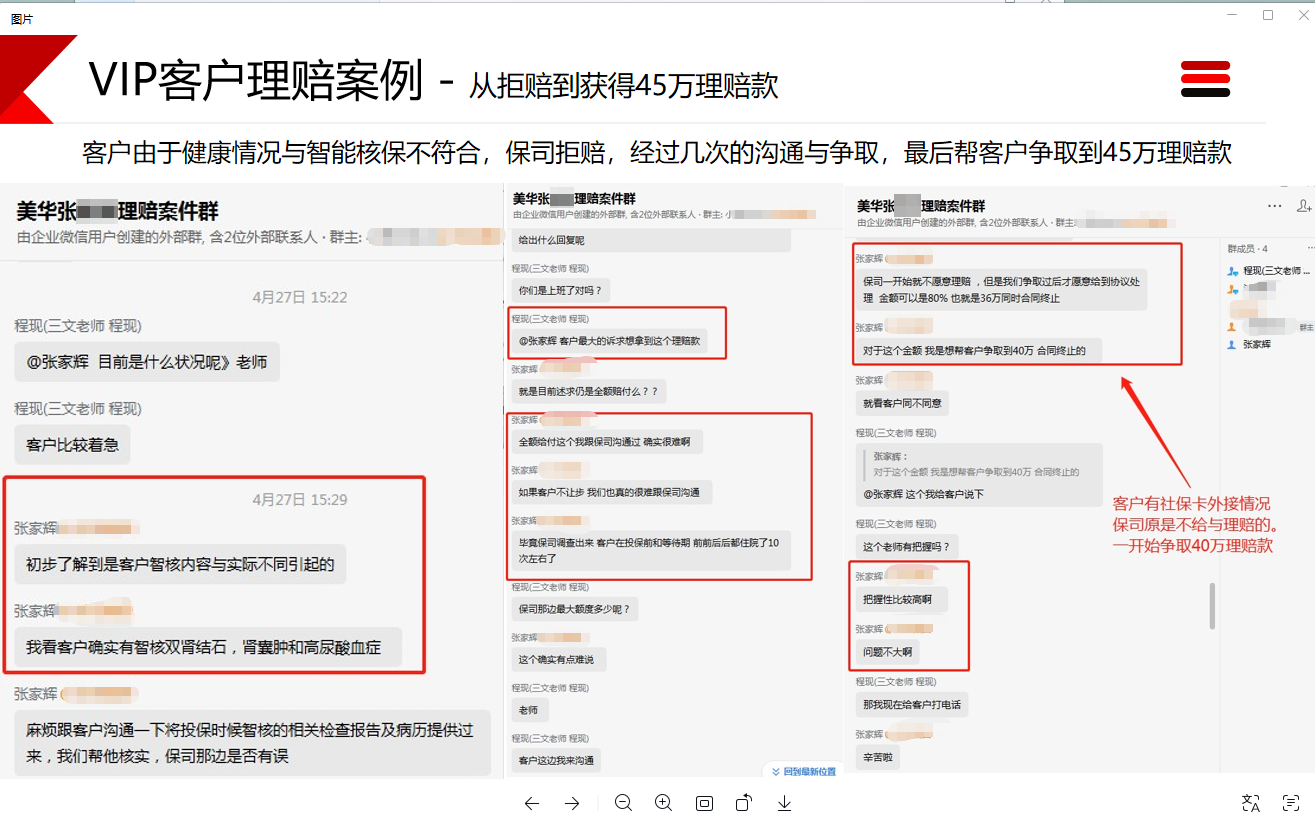Rotate the image
This screenshot has width=1315, height=822.
point(744,803)
